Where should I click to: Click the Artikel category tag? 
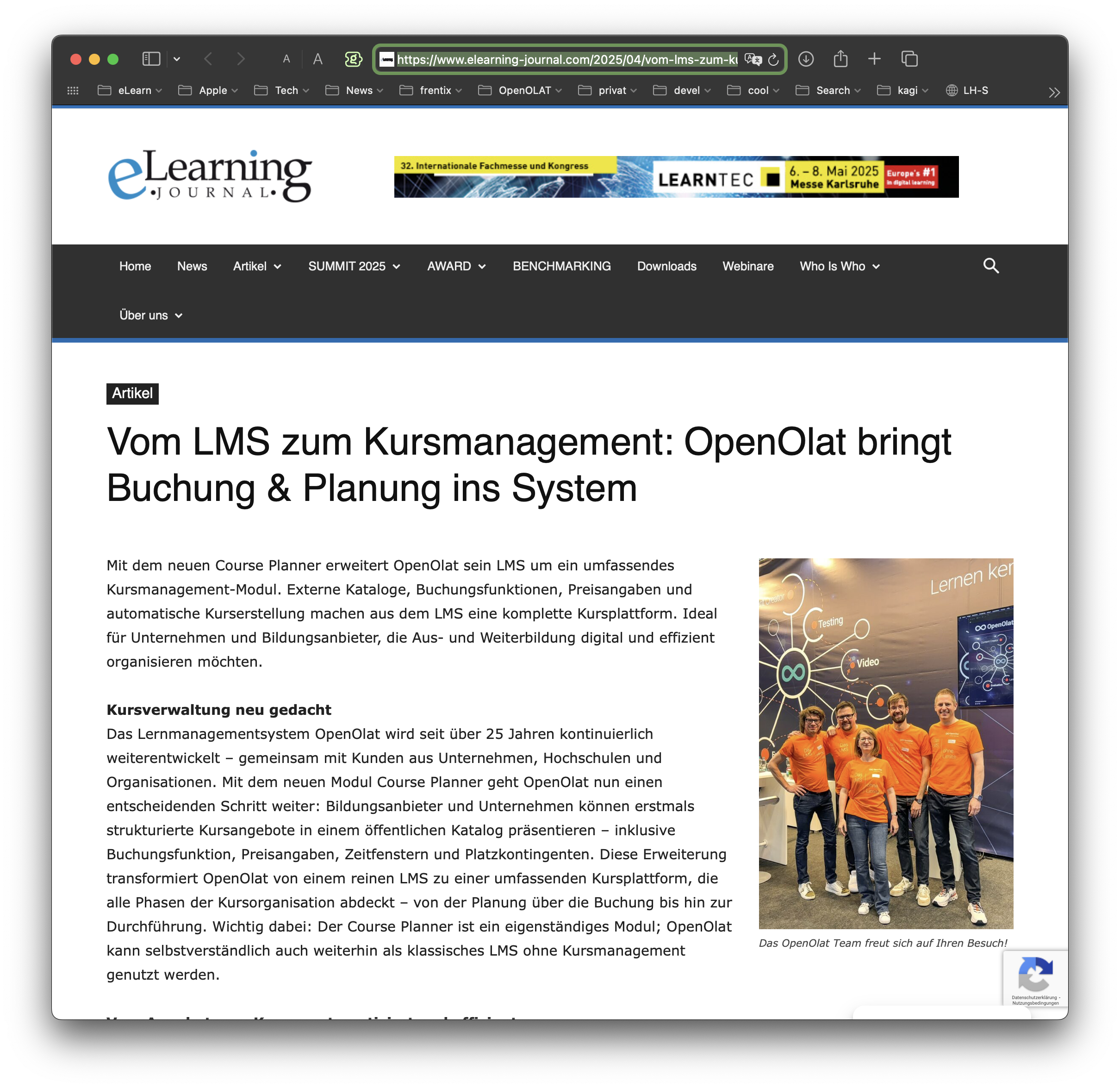(x=132, y=394)
